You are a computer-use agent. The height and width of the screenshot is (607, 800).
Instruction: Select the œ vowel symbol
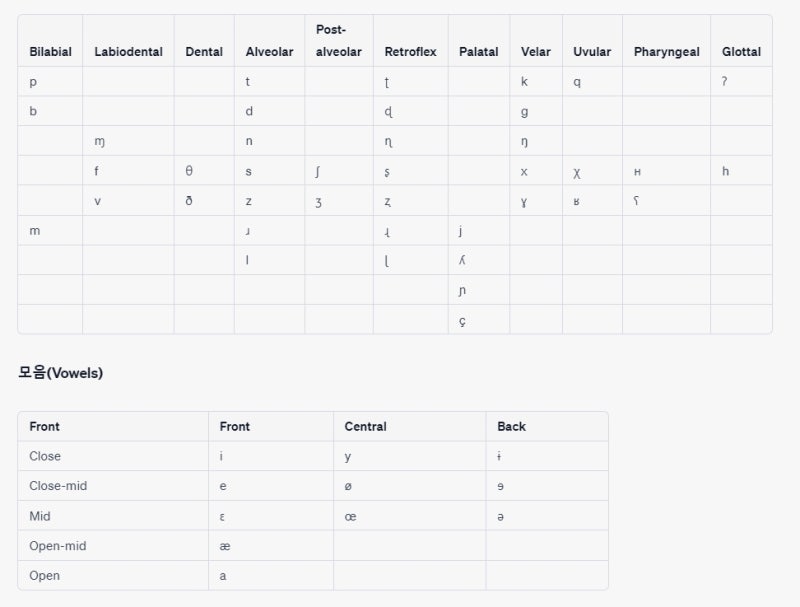(x=350, y=517)
